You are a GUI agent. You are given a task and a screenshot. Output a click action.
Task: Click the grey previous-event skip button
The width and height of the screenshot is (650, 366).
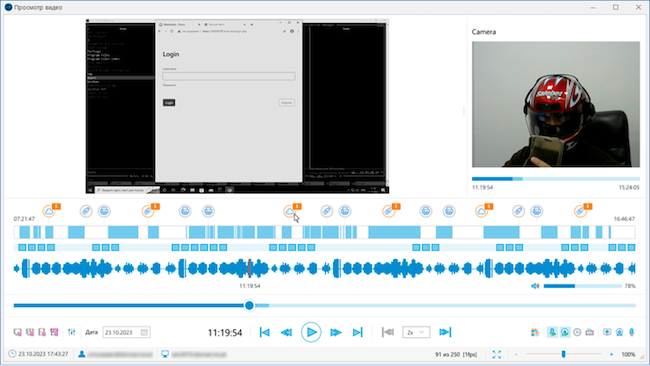(x=388, y=332)
